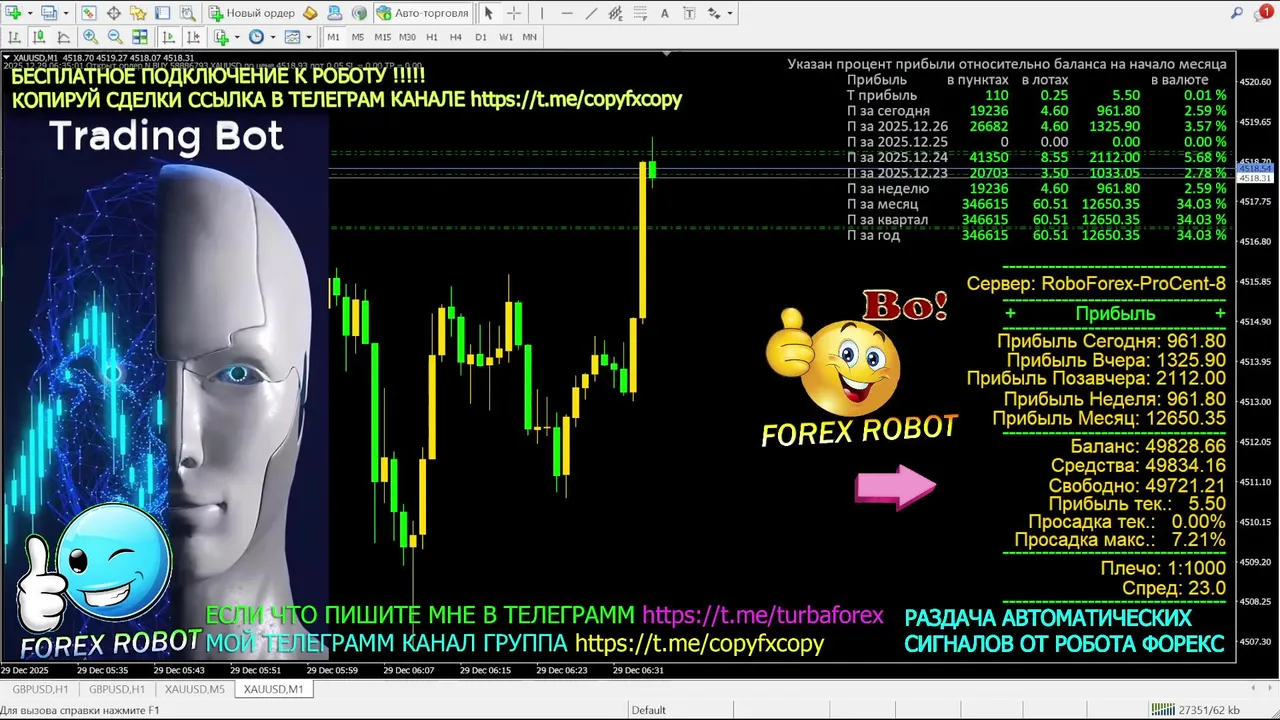Switch to the M1 timeframe button
1280x720 pixels.
pos(334,37)
